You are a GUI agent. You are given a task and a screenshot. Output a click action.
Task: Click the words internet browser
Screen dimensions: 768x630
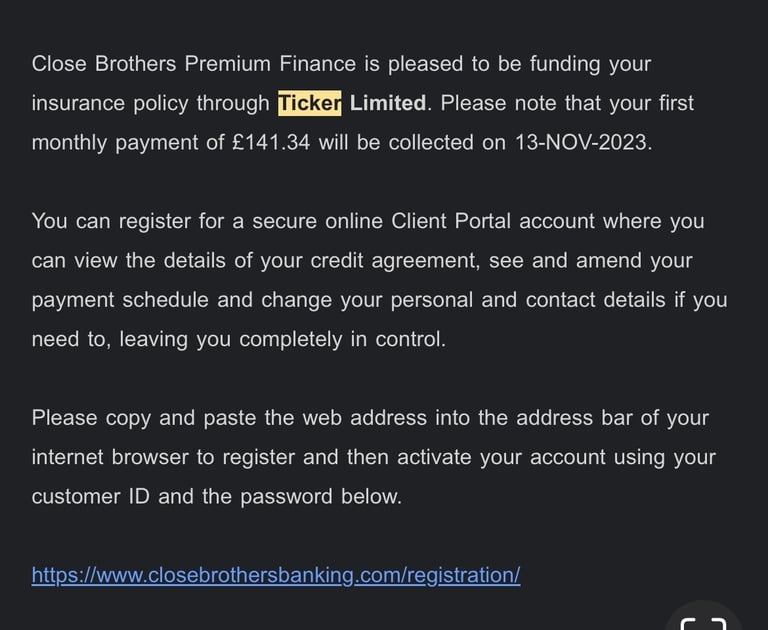click(x=110, y=457)
